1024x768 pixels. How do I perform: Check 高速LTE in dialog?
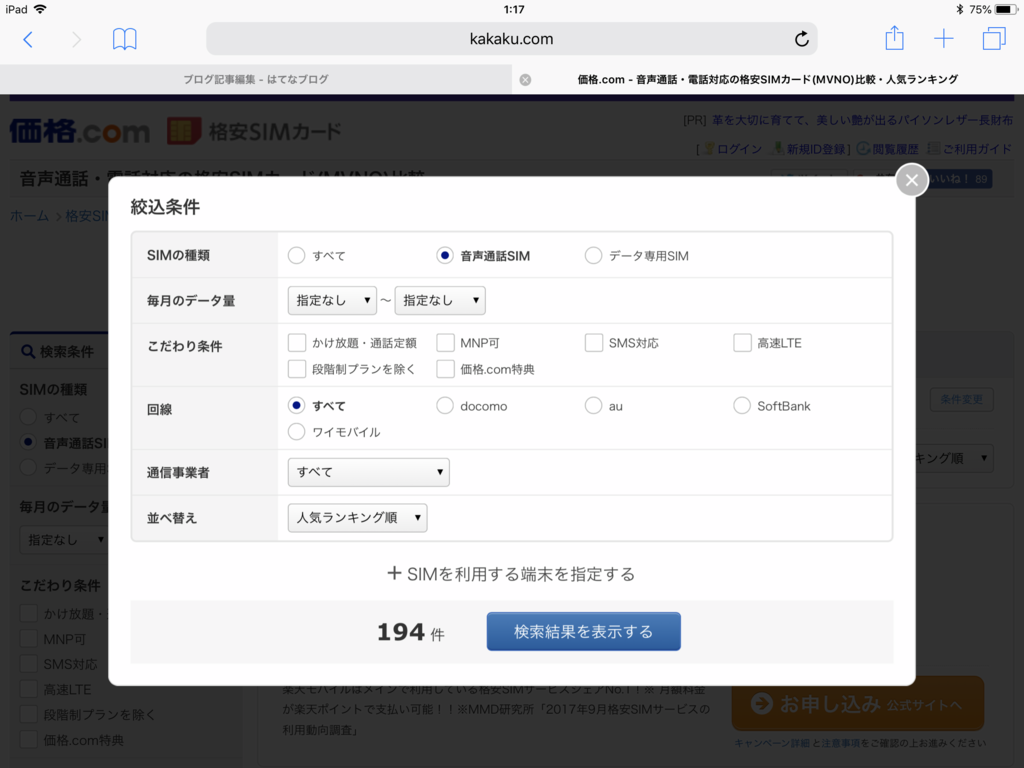pyautogui.click(x=742, y=343)
